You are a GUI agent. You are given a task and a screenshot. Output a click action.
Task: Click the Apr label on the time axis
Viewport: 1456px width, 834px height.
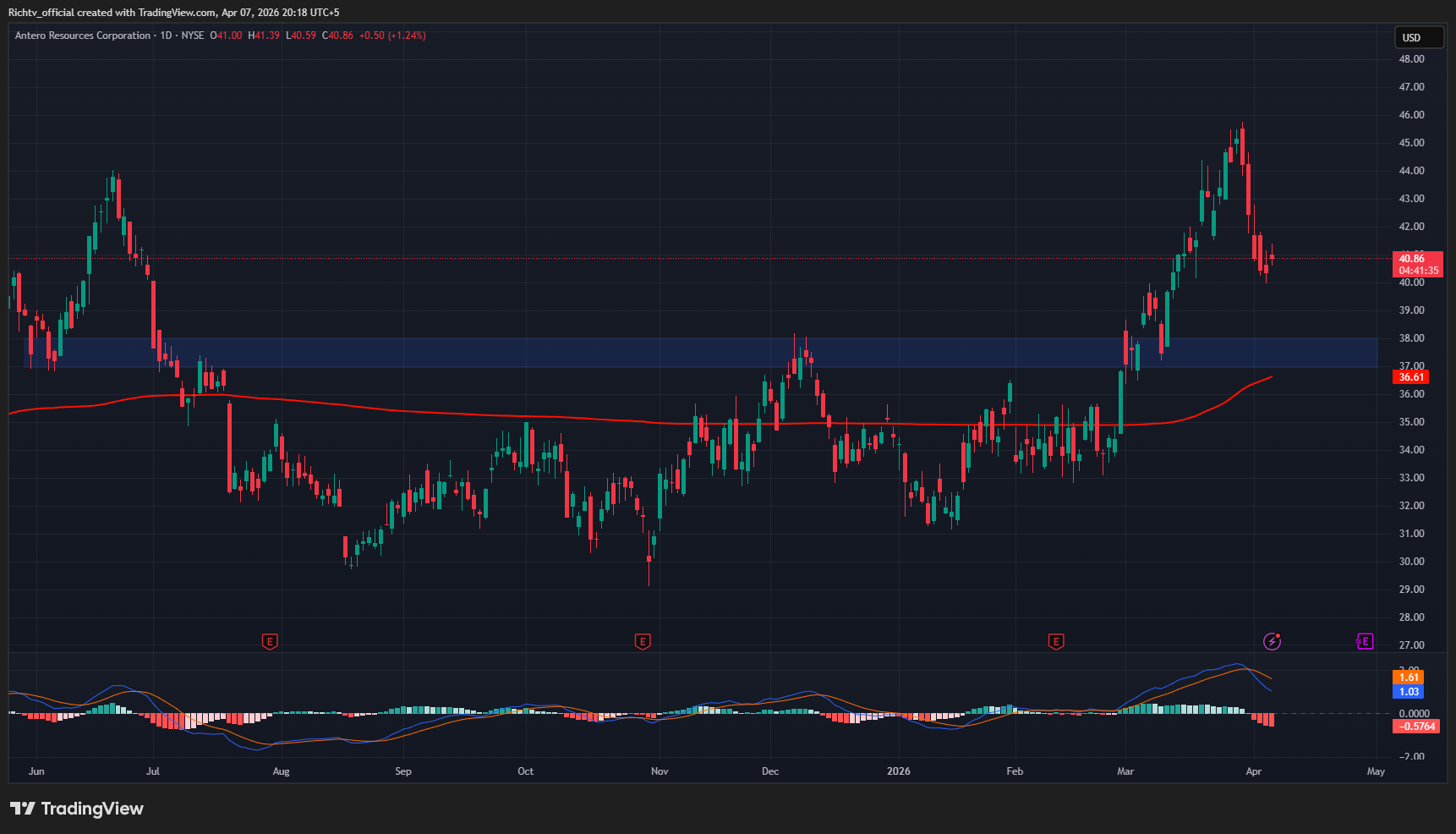click(1253, 771)
